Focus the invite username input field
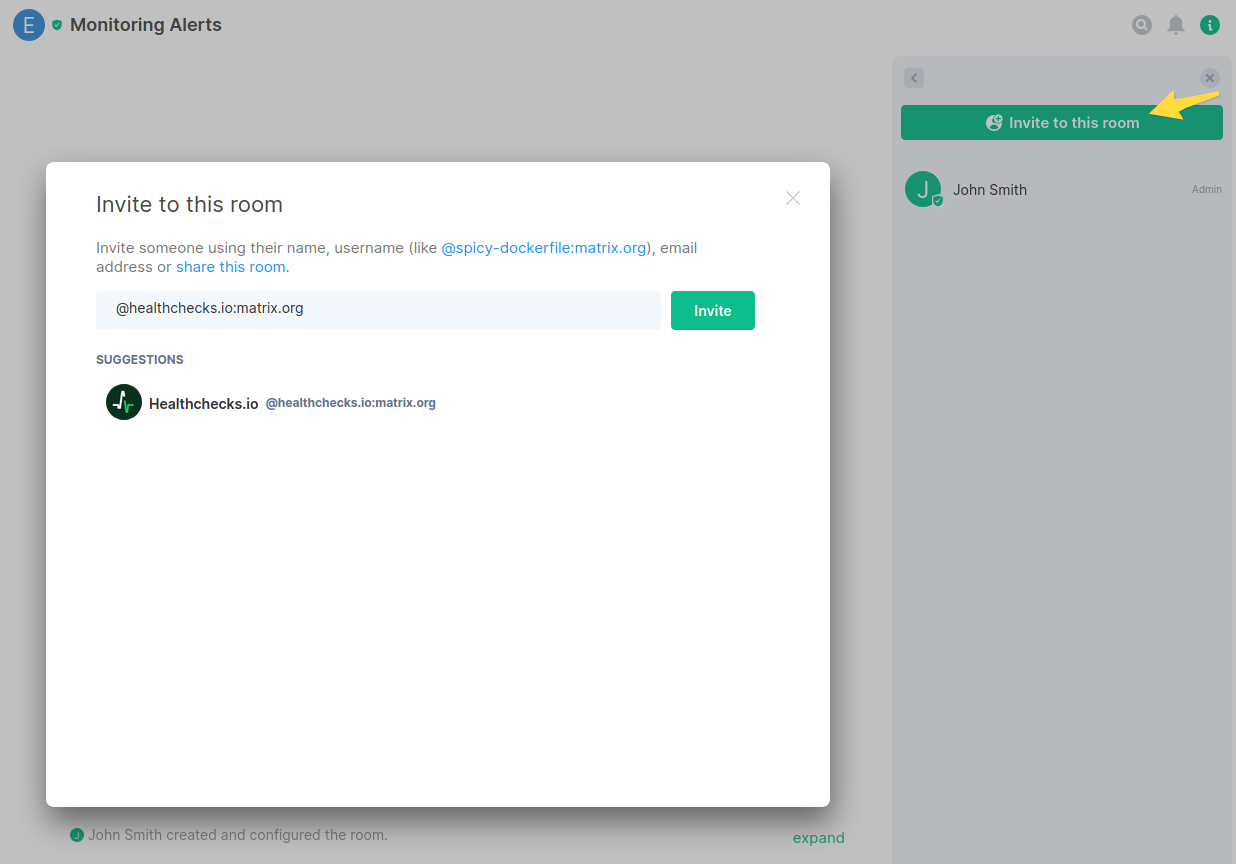The image size is (1236, 864). 378,310
